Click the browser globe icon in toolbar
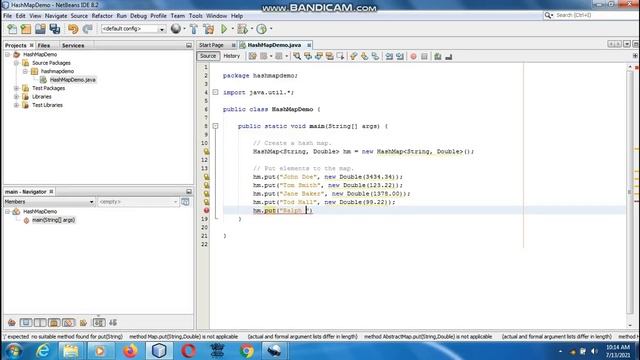Viewport: 640px width, 360px height. (x=176, y=29)
